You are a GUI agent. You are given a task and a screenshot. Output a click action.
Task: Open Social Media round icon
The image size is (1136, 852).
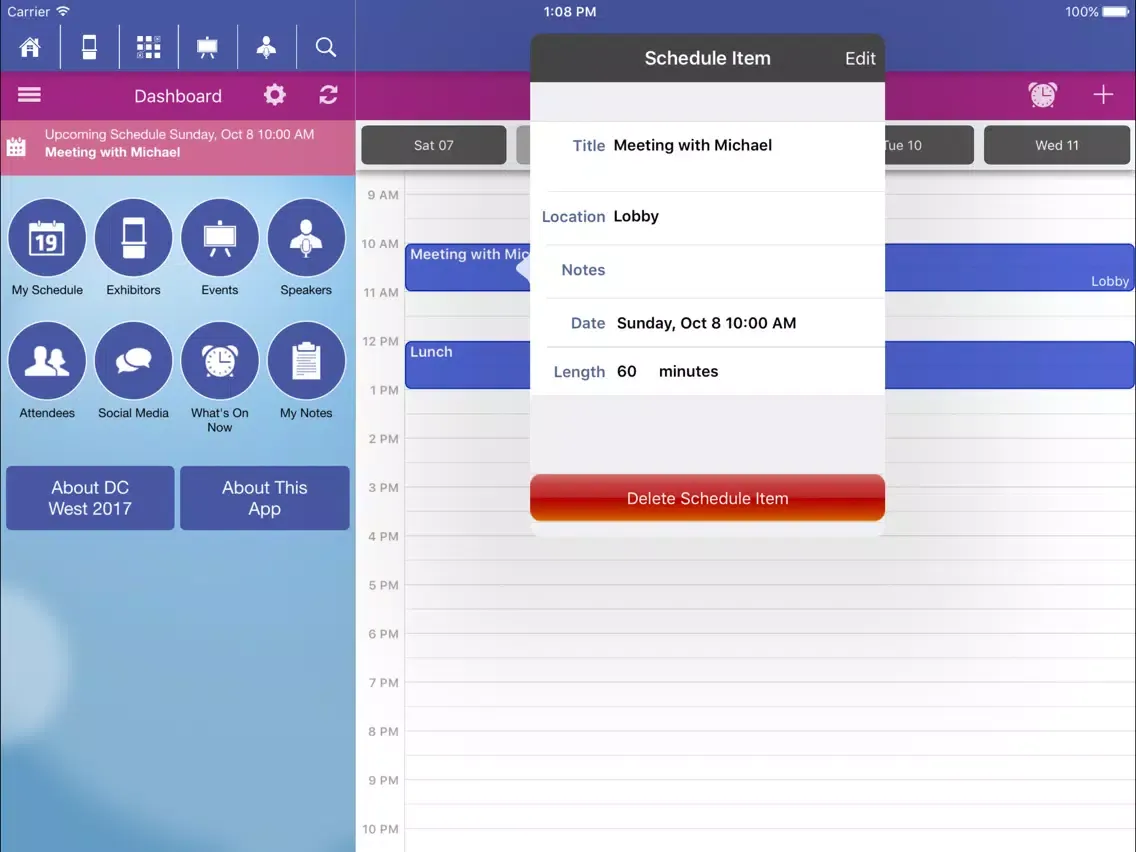tap(133, 361)
